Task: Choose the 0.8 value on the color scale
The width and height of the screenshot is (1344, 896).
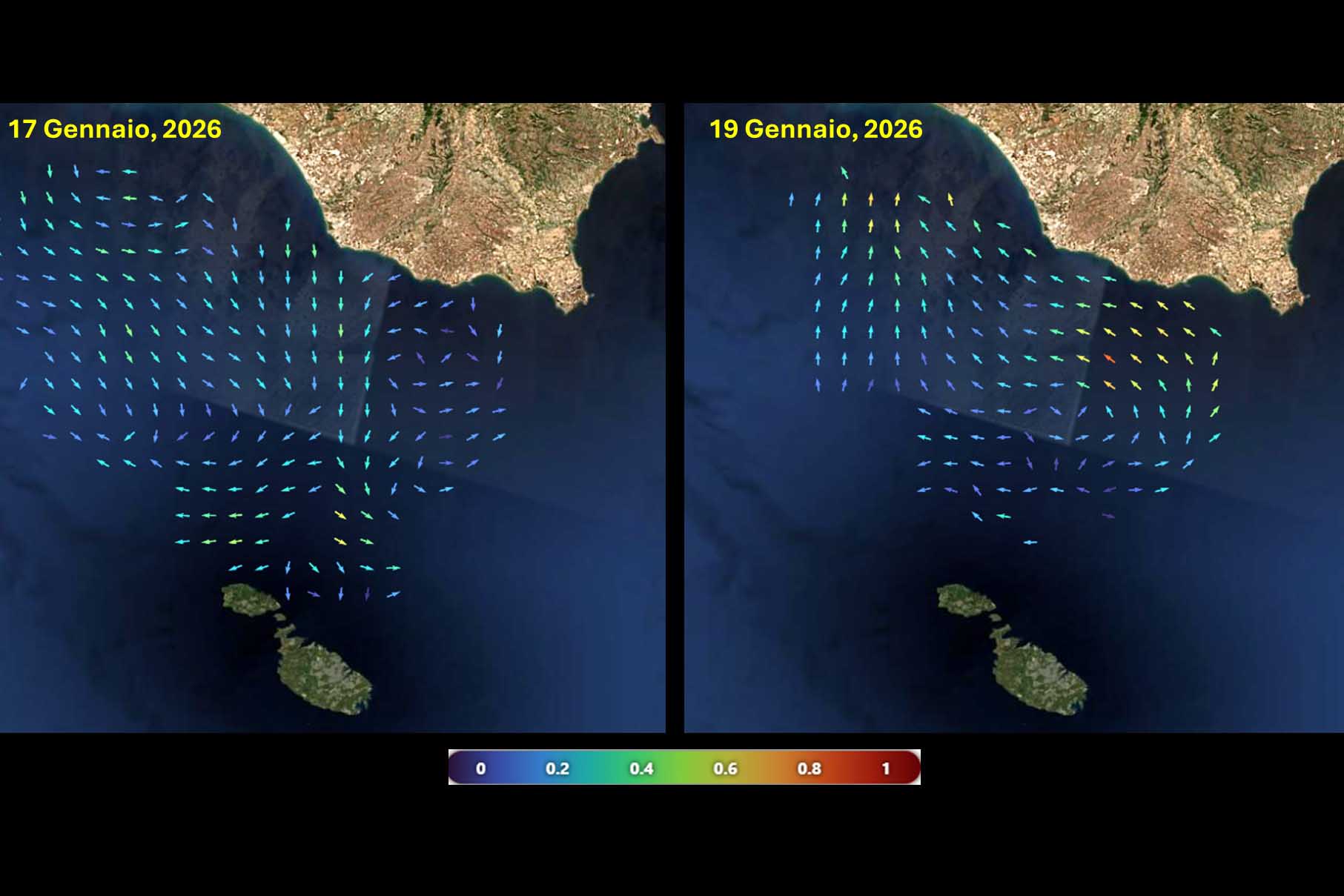Action: click(x=809, y=769)
